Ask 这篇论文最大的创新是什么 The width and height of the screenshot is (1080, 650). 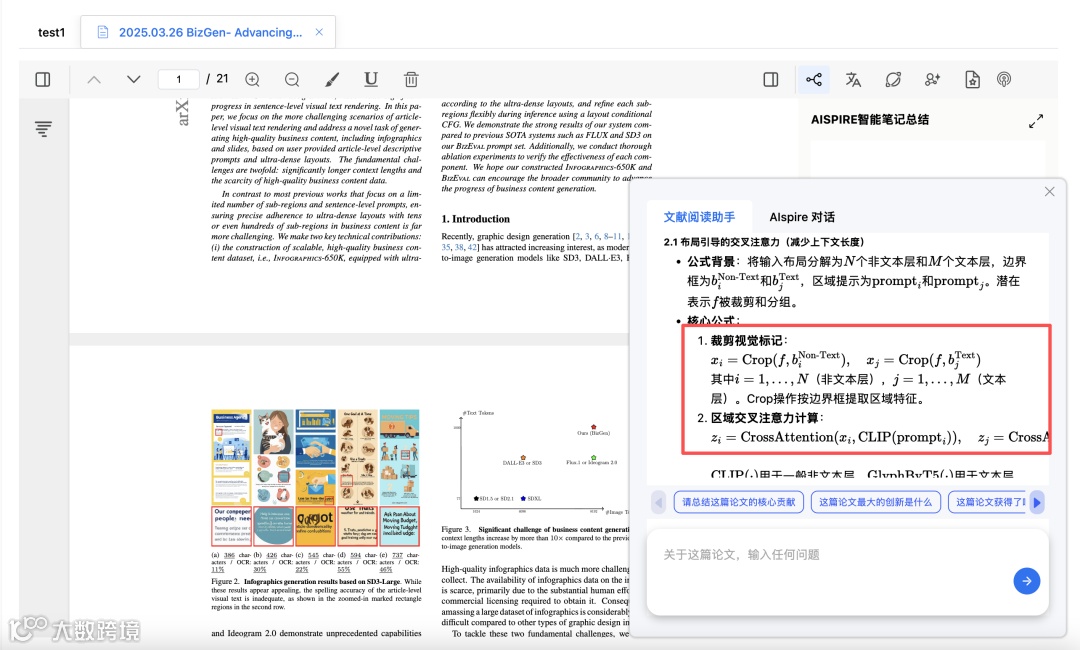click(875, 502)
